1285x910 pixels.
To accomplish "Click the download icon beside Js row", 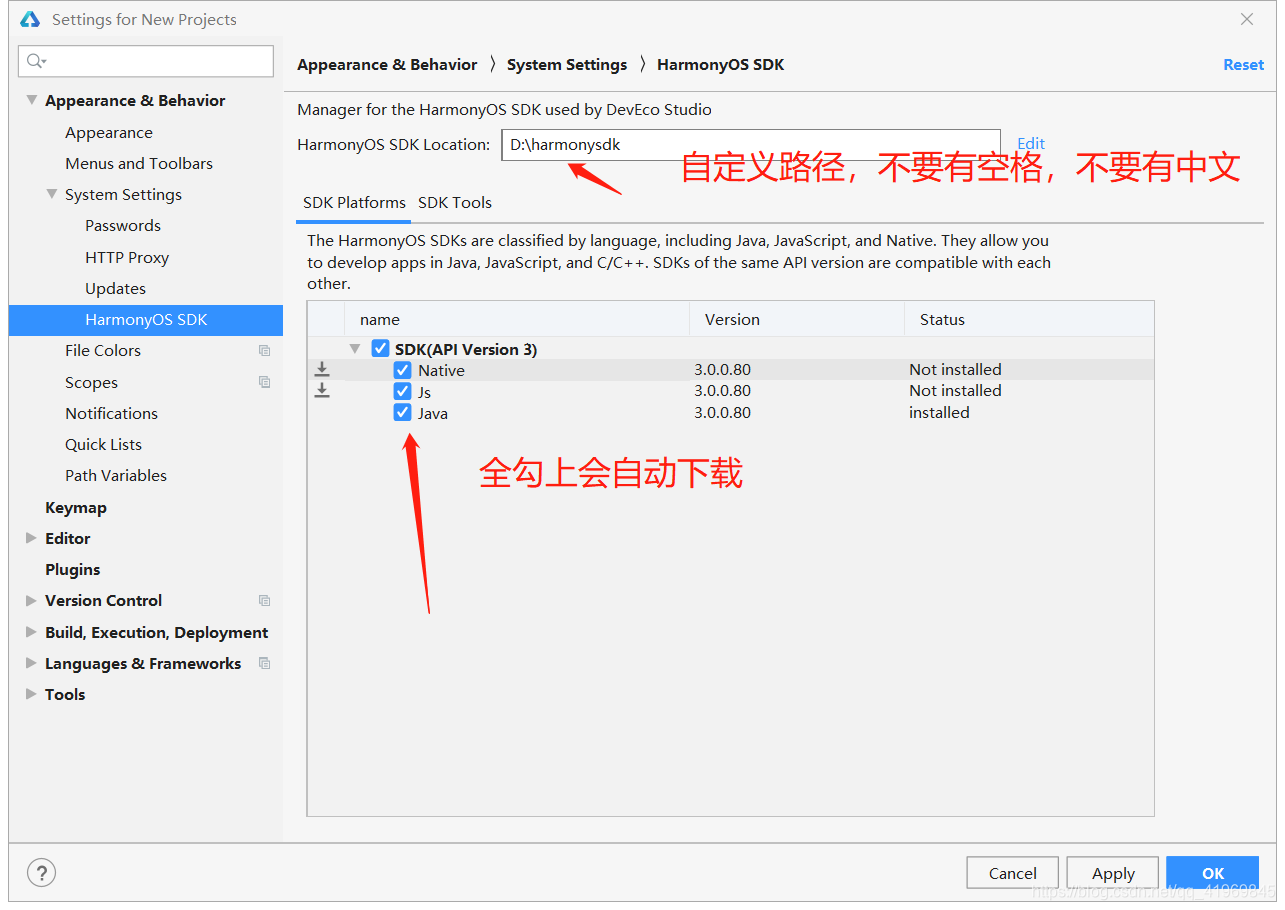I will click(322, 390).
